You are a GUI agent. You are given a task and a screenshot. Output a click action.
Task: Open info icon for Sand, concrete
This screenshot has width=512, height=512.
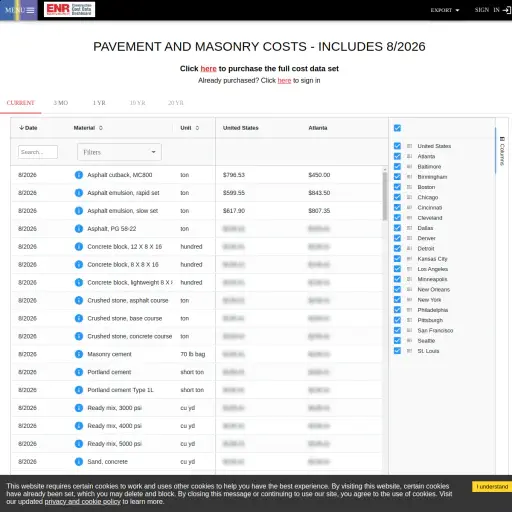click(79, 462)
